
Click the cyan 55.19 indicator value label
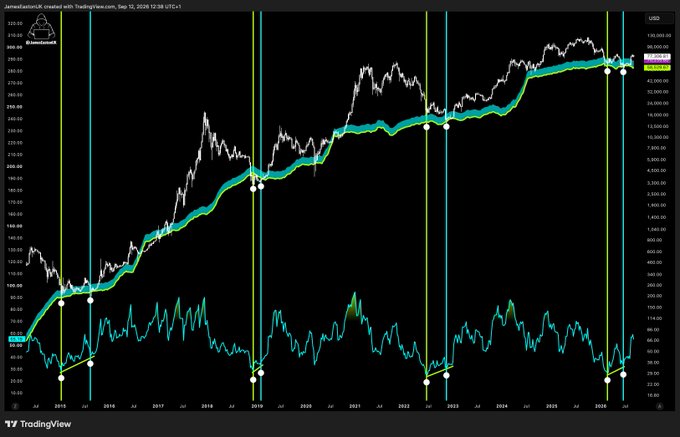[x=15, y=339]
